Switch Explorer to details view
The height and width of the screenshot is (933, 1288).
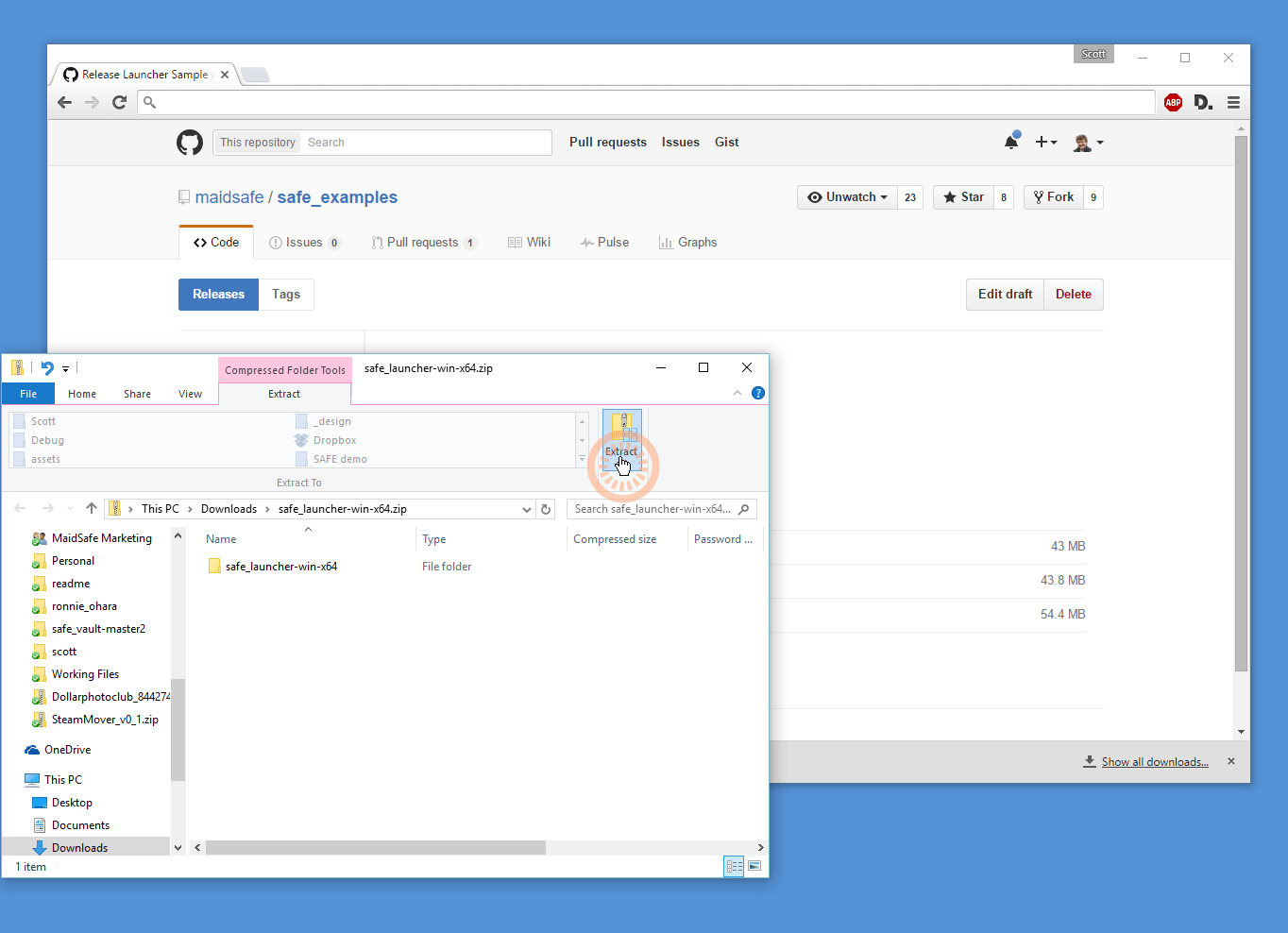tap(734, 866)
